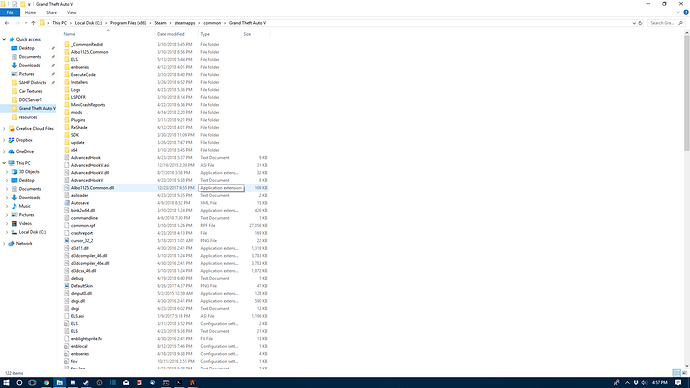690x388 pixels.
Task: Open Steam from the taskbar
Action: click(86, 383)
